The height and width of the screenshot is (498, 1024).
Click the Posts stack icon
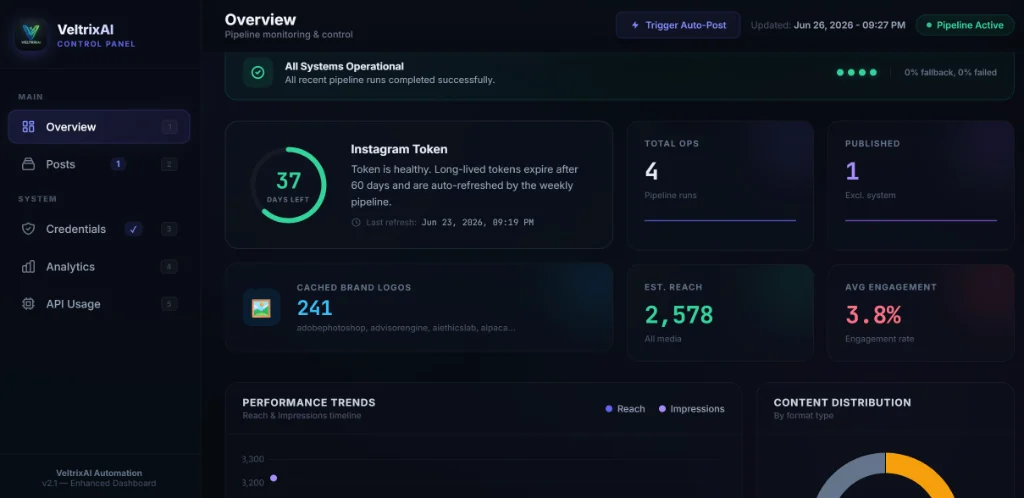click(28, 164)
